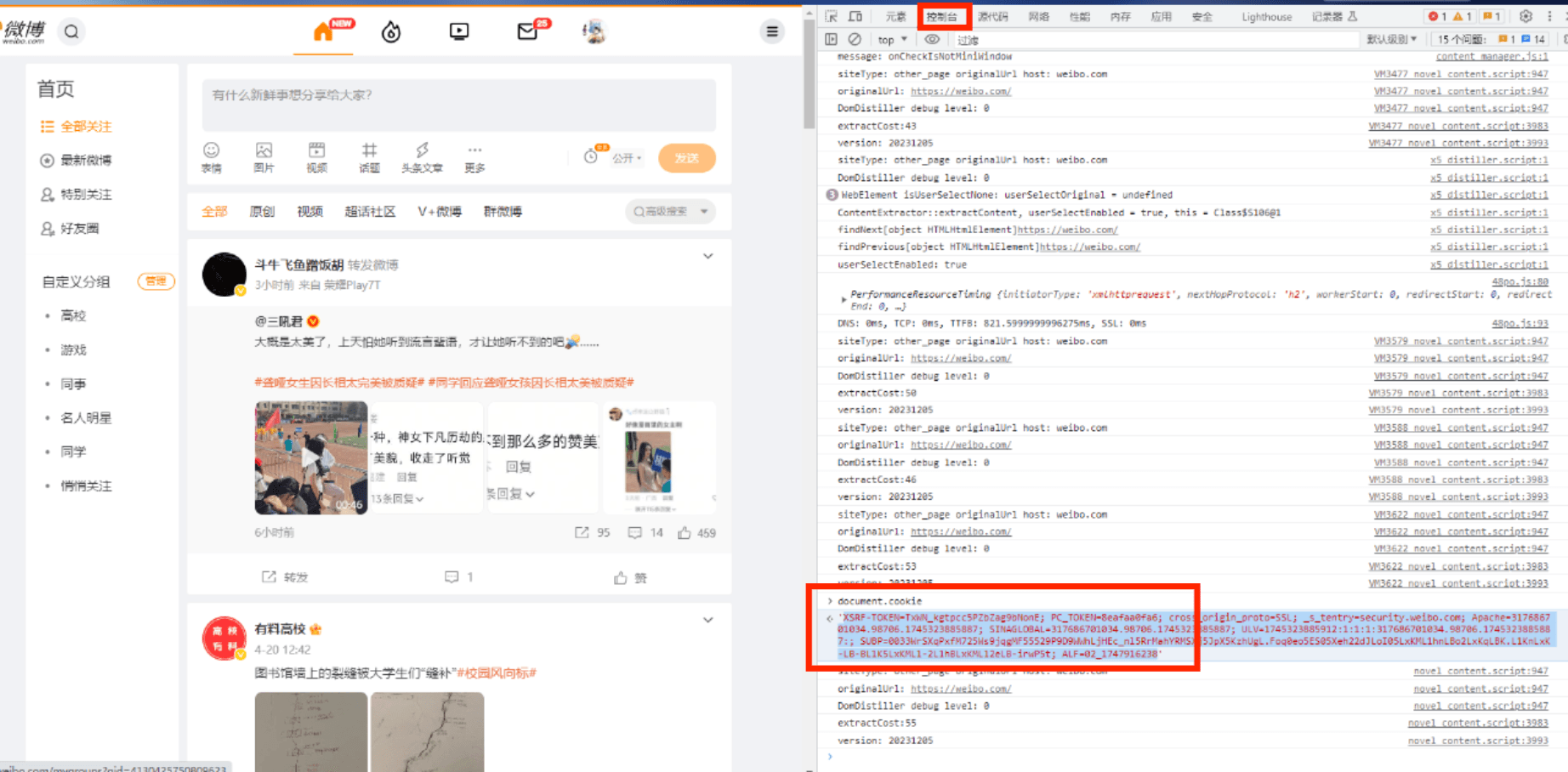Open the 高校 custom group
Image resolution: width=1568 pixels, height=772 pixels.
(73, 316)
